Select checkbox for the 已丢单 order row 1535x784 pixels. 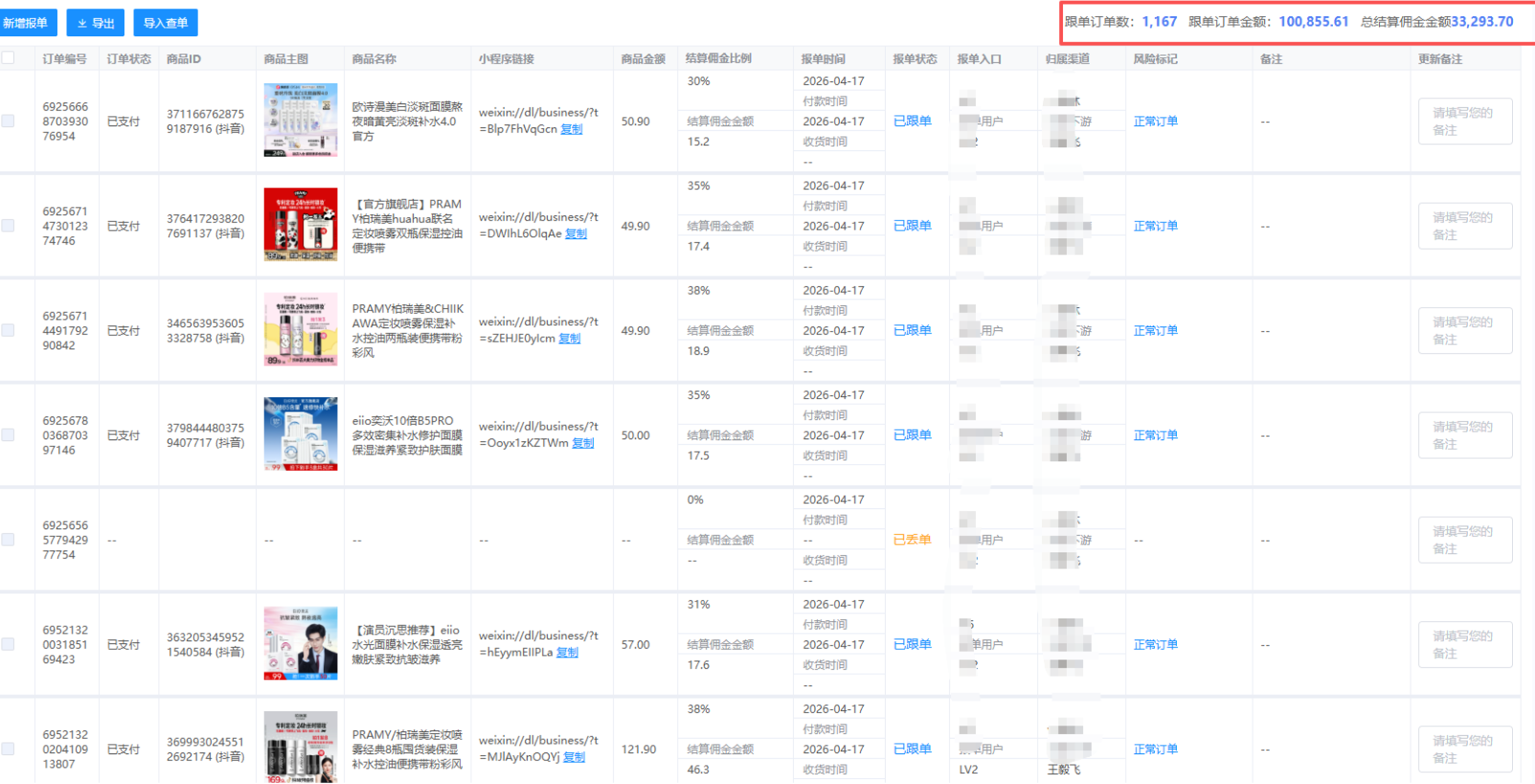(9, 540)
